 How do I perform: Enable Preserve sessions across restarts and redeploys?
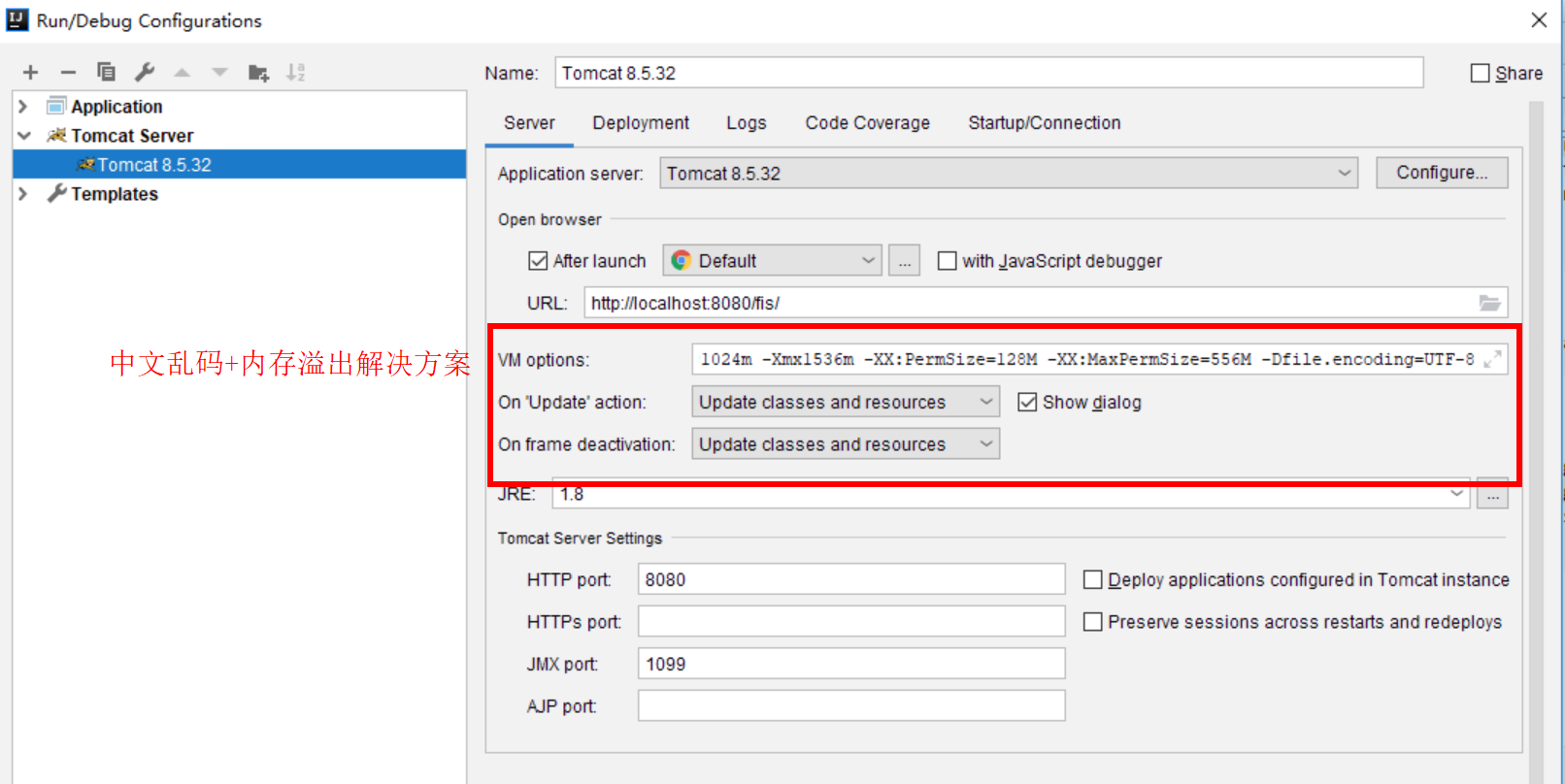pos(1092,621)
